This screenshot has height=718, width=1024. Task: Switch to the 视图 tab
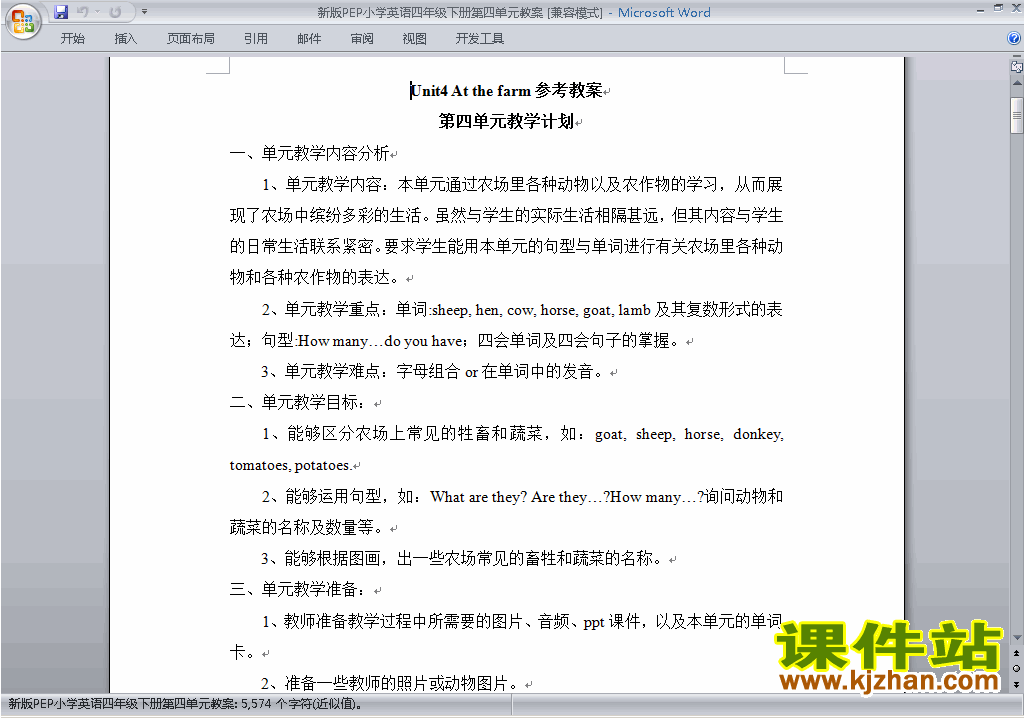415,39
